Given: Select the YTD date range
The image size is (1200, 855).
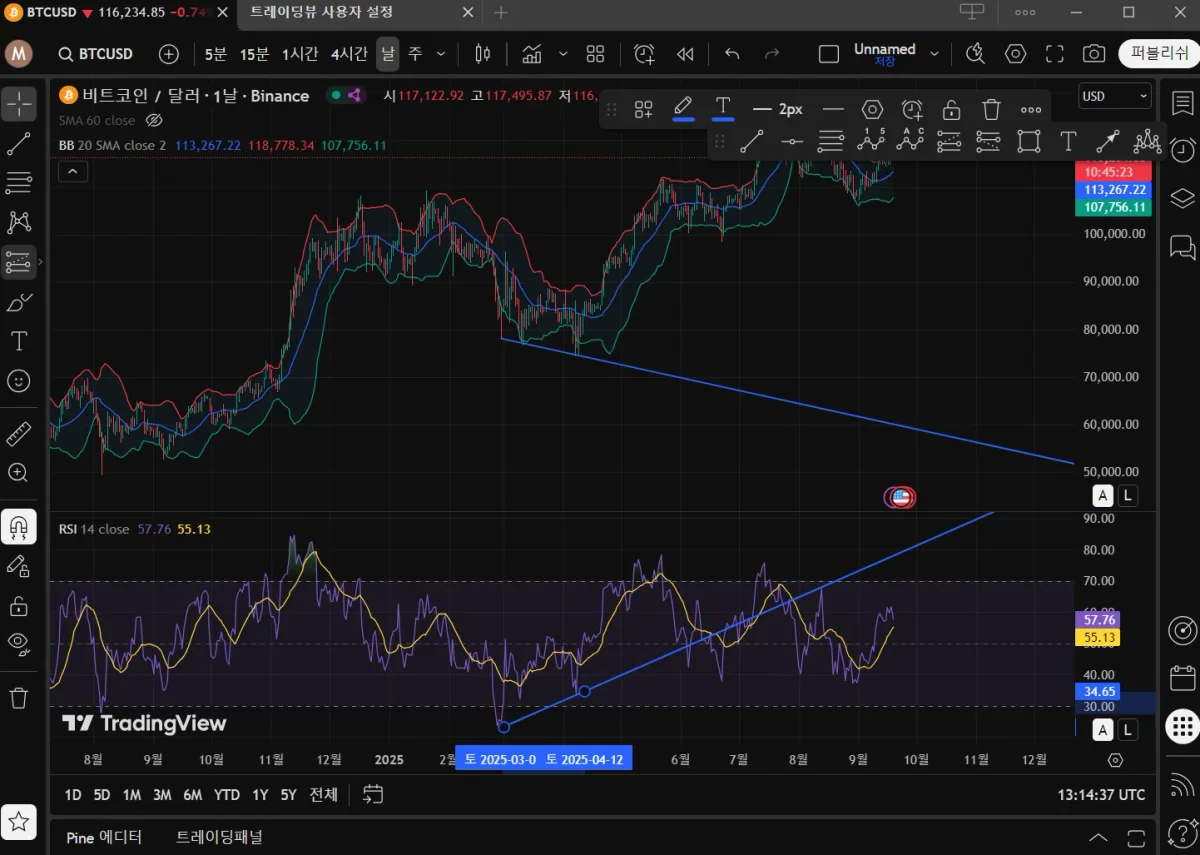Looking at the screenshot, I should pos(227,795).
